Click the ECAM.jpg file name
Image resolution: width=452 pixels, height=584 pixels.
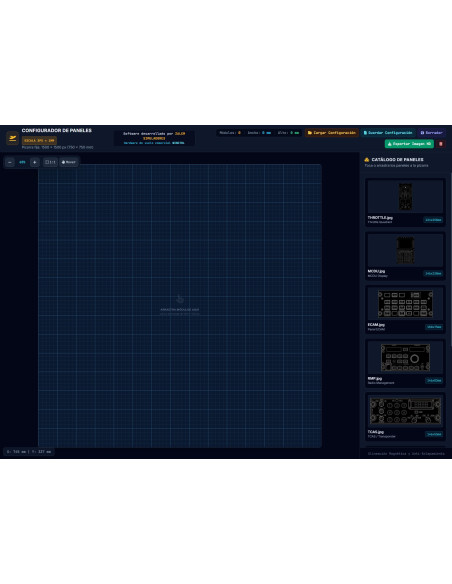tap(376, 325)
